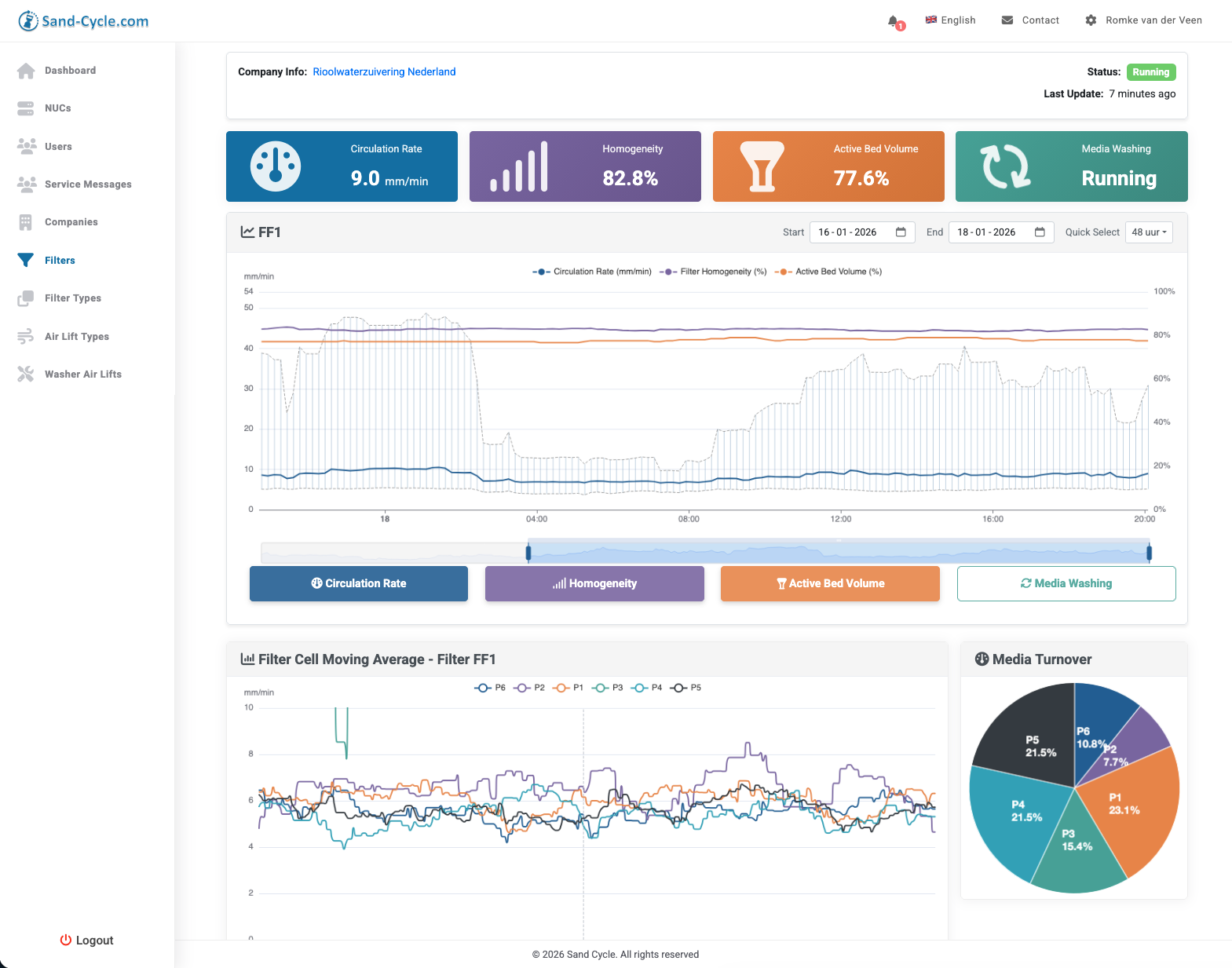Click the notification bell icon
This screenshot has height=968, width=1232.
[894, 21]
